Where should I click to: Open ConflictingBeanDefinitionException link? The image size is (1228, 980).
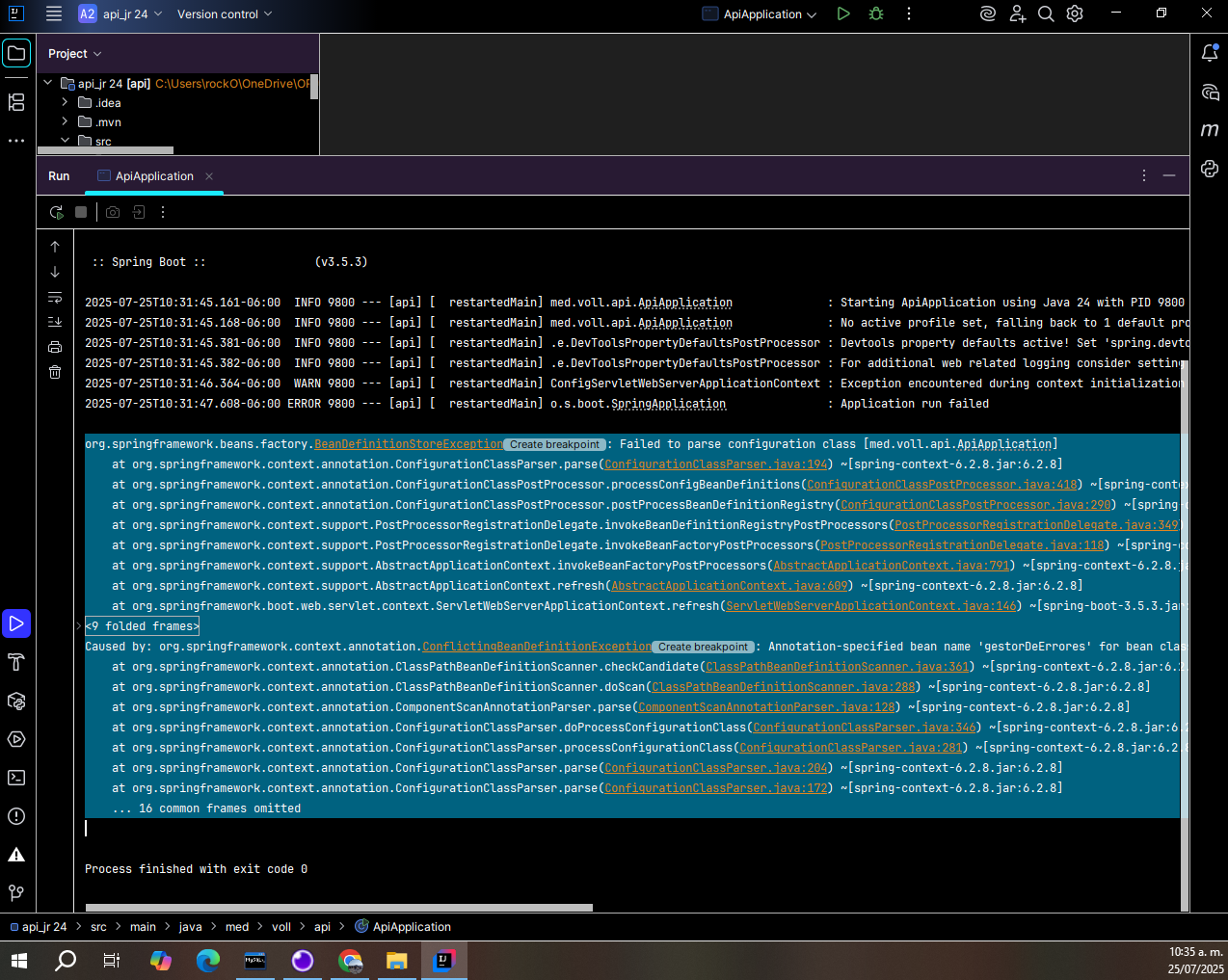tap(537, 647)
